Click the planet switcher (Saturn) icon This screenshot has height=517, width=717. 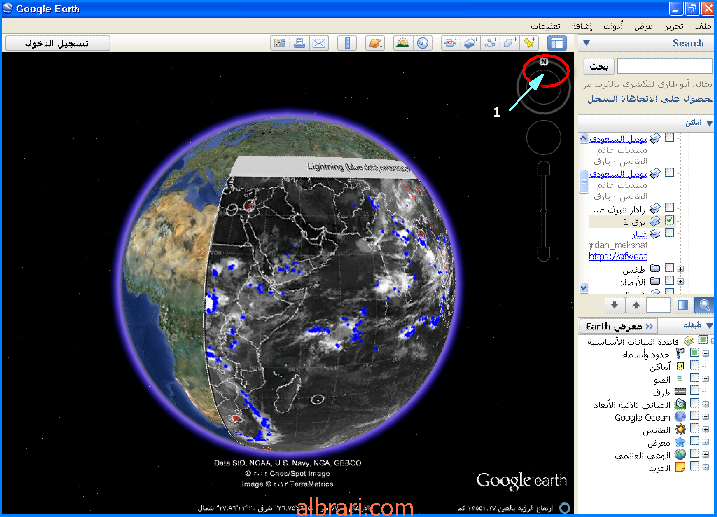pos(375,43)
